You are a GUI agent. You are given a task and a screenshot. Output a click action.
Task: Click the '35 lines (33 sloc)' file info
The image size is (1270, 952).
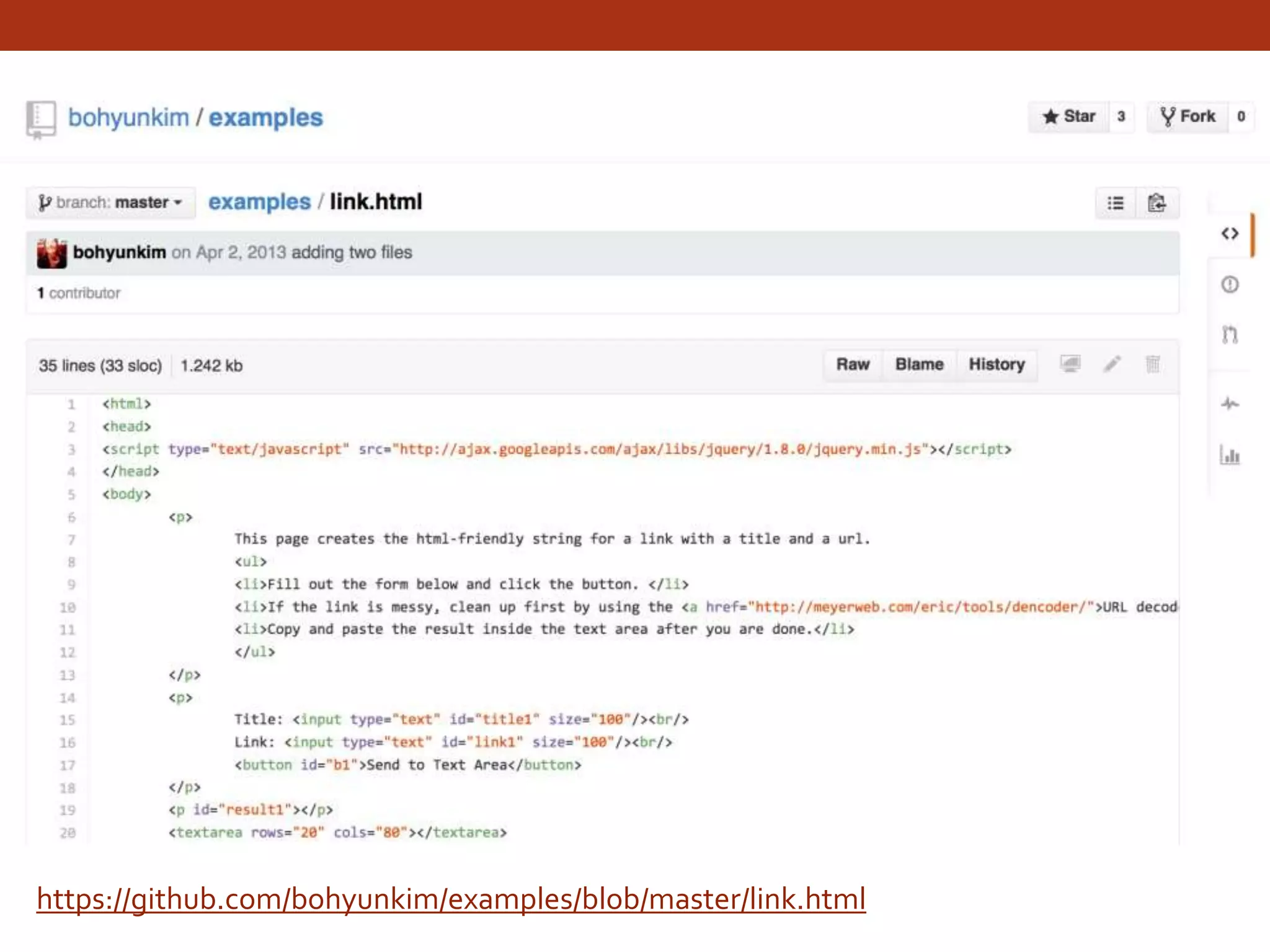point(100,366)
